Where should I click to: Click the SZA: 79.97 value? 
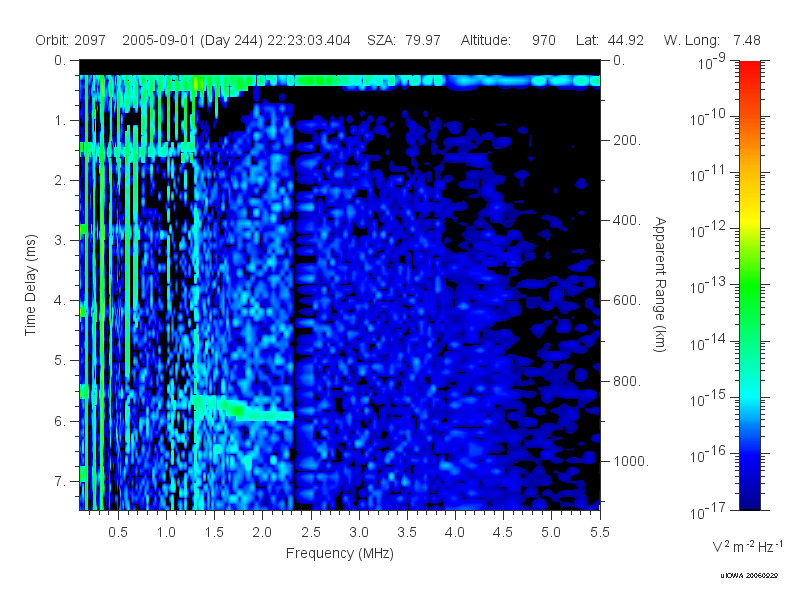[404, 40]
